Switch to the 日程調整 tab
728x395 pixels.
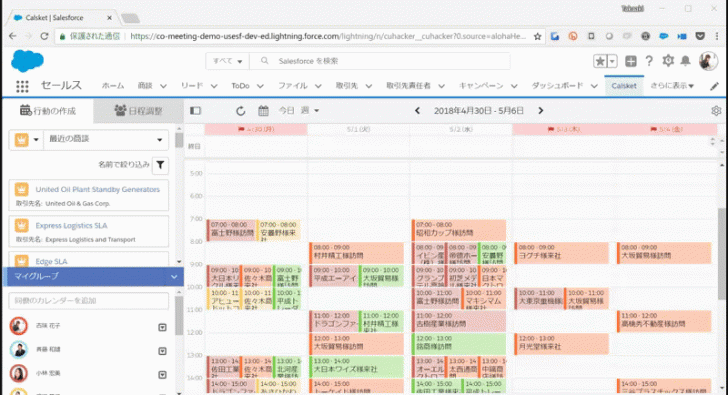pos(138,110)
